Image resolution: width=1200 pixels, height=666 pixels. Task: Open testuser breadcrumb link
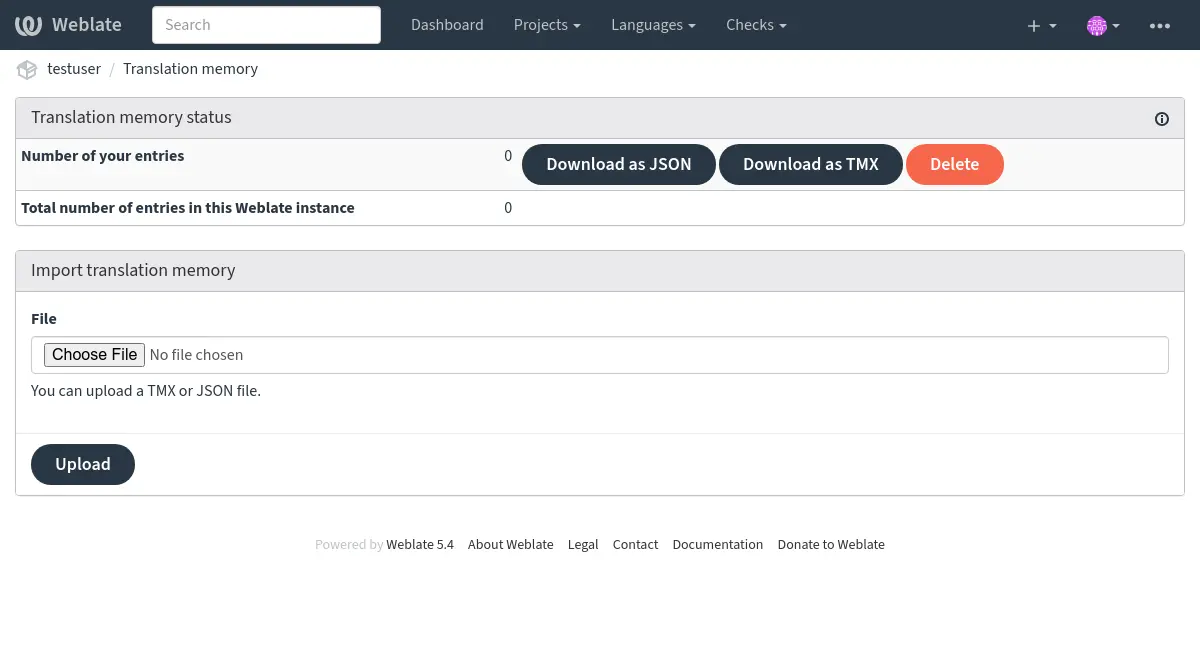pos(74,69)
